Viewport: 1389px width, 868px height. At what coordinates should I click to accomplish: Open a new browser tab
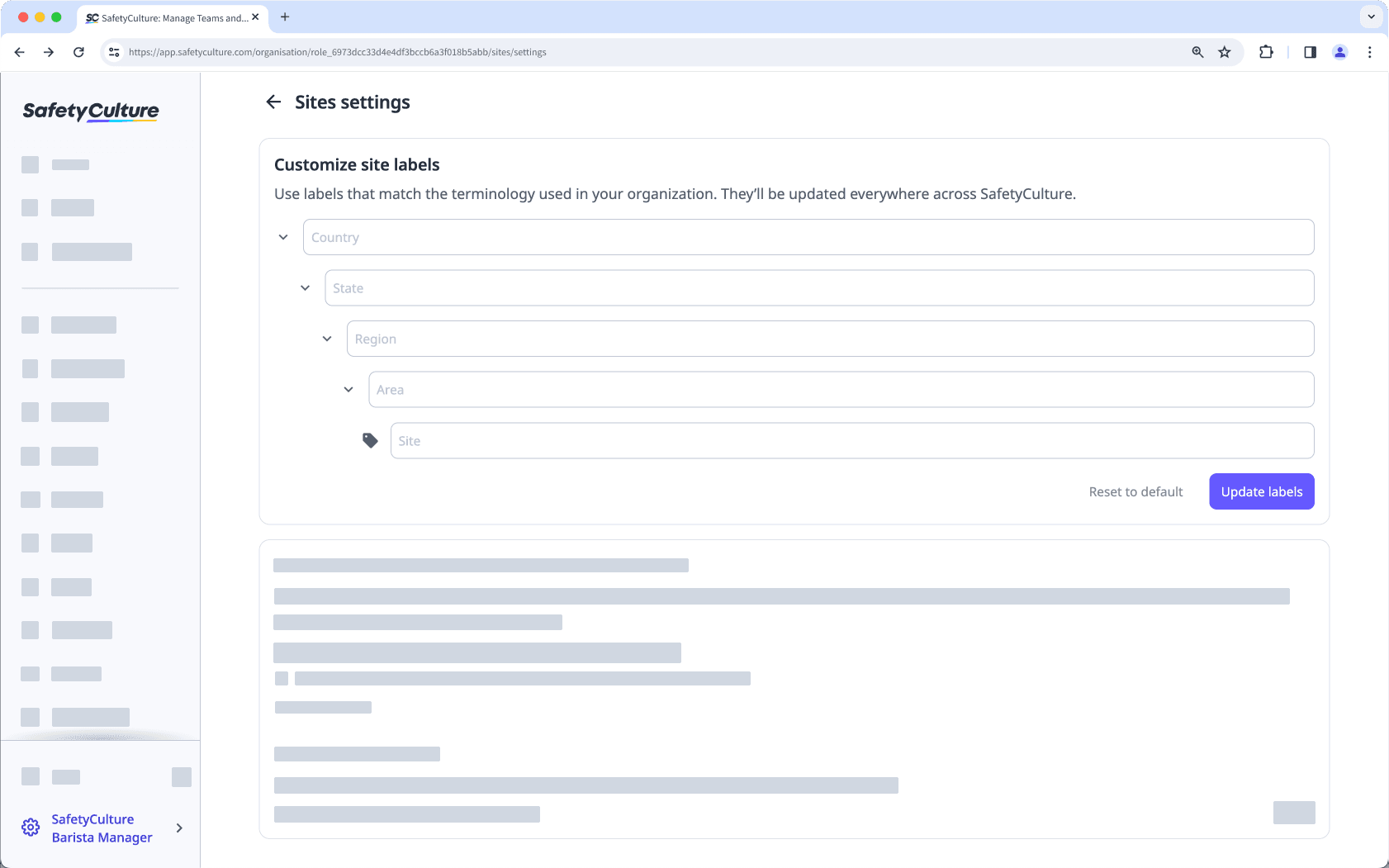(x=286, y=17)
